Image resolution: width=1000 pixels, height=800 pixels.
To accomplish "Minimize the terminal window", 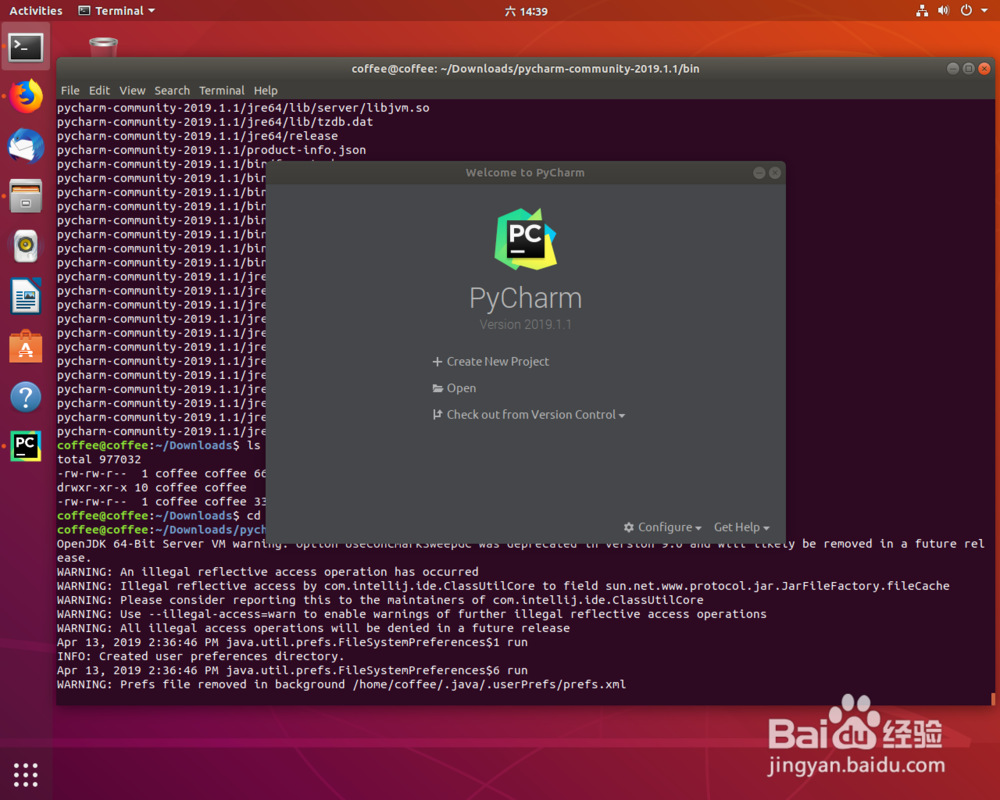I will pyautogui.click(x=953, y=68).
